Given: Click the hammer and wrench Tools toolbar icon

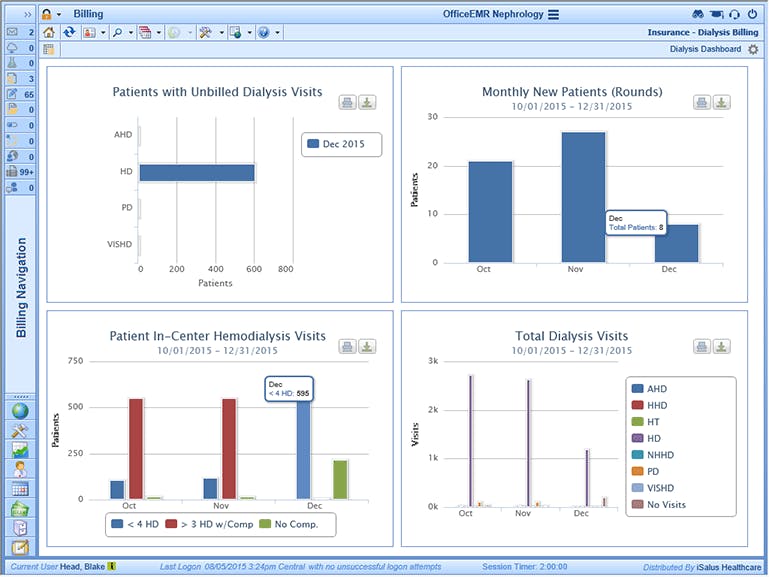Looking at the screenshot, I should pyautogui.click(x=205, y=33).
